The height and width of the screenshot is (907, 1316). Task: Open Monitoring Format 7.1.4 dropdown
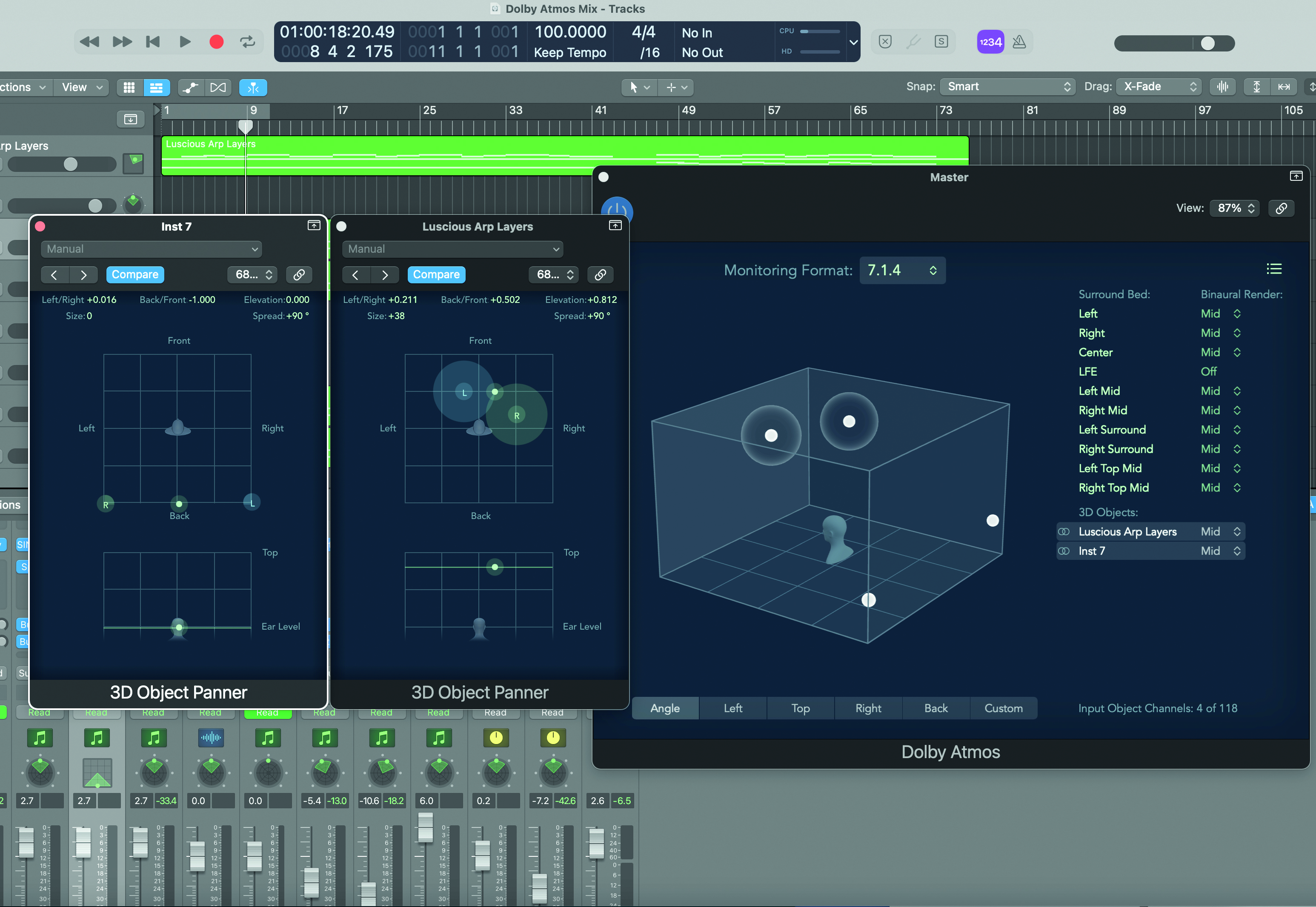coord(902,270)
